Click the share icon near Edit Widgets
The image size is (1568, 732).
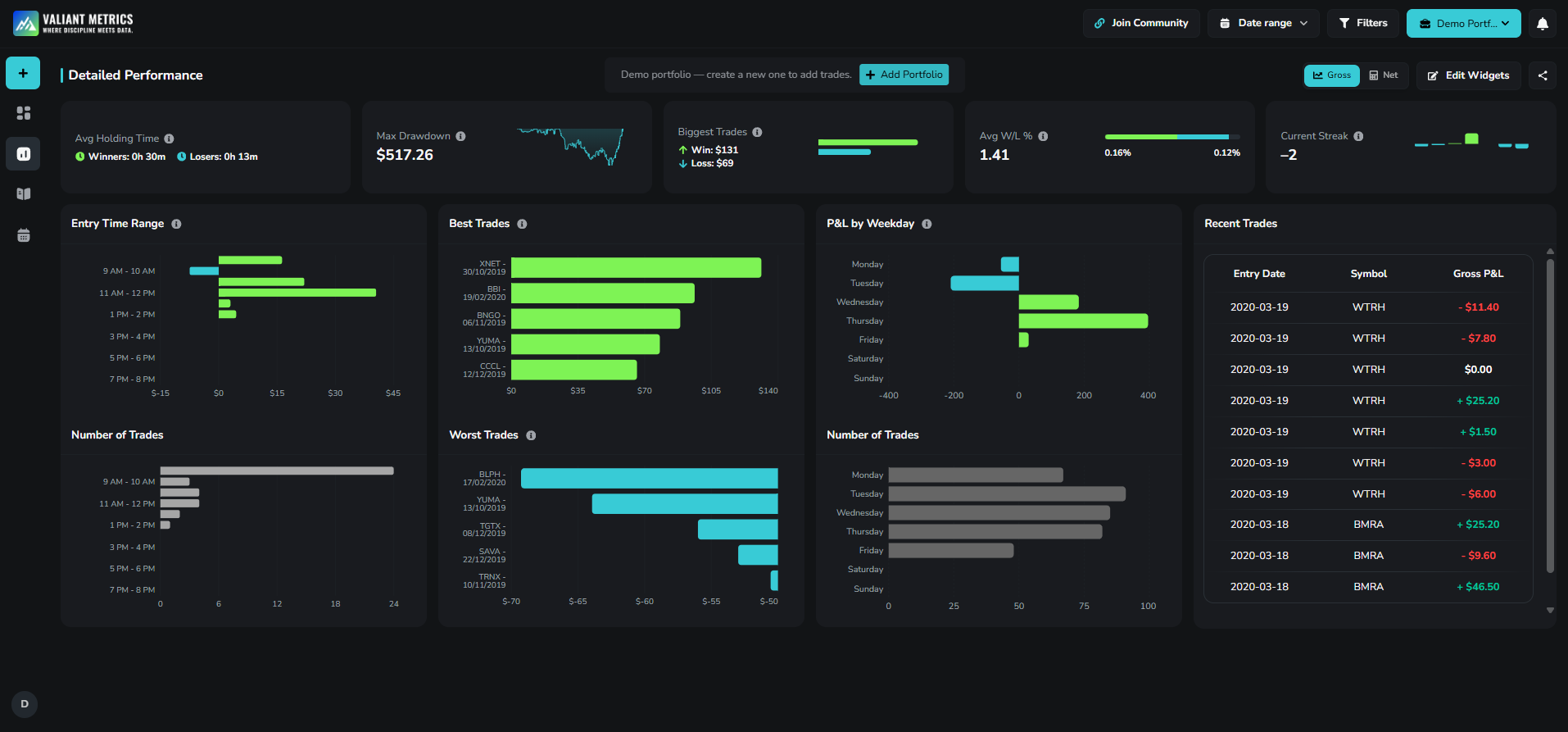[1543, 75]
